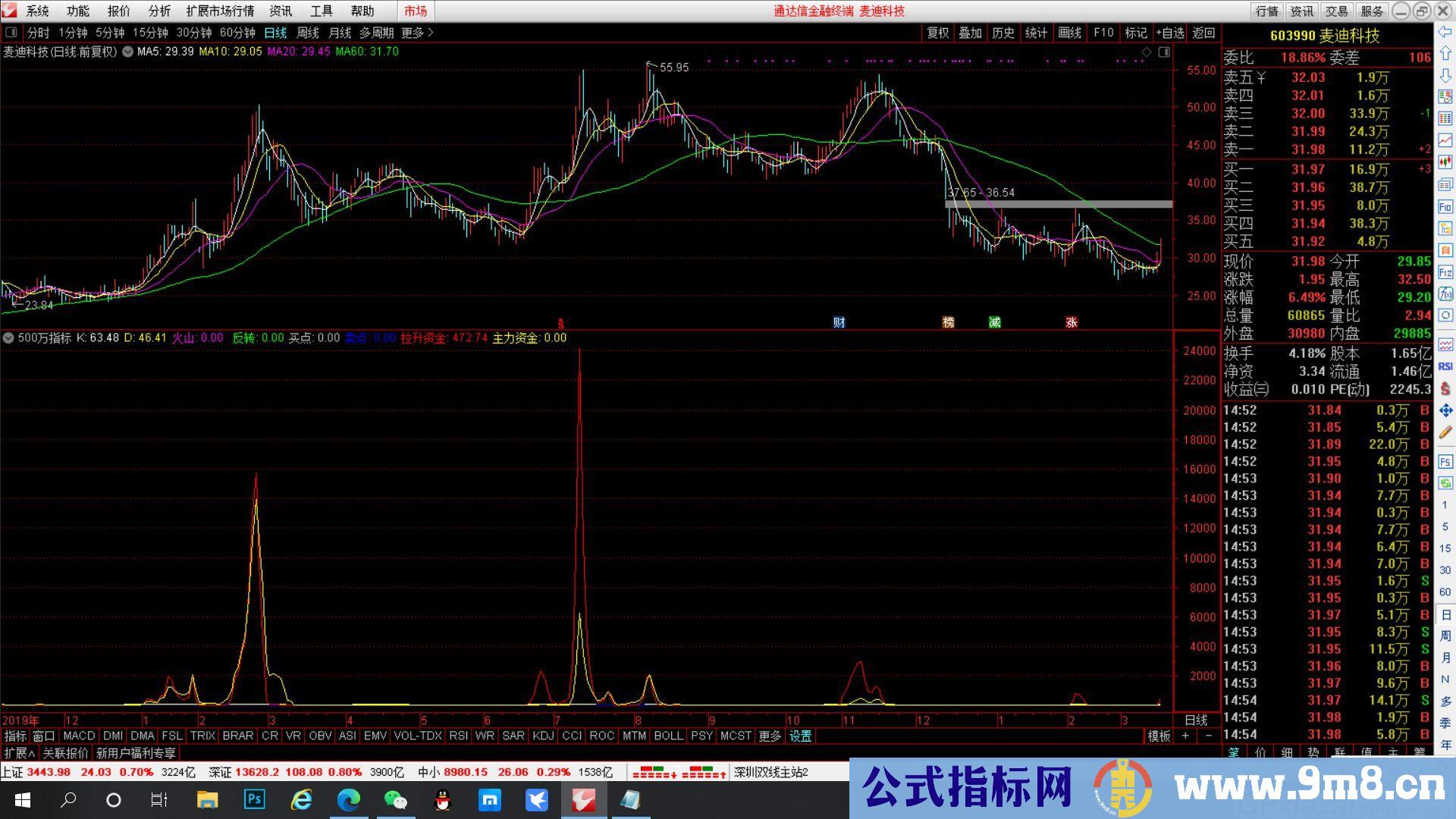Click the candlestick chart sidebar icon
Screen dimensions: 1456x819
[x=1445, y=163]
